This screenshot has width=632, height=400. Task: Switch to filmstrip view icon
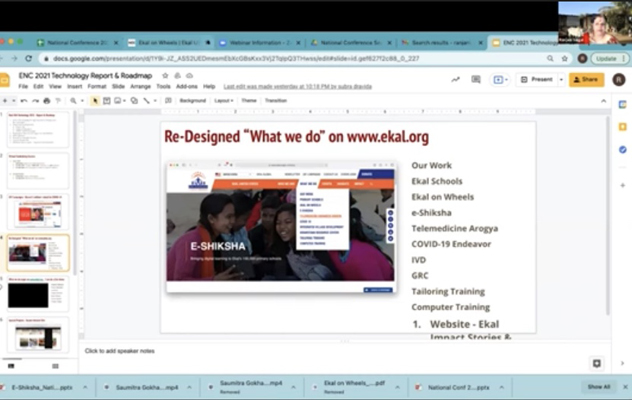pyautogui.click(x=12, y=365)
